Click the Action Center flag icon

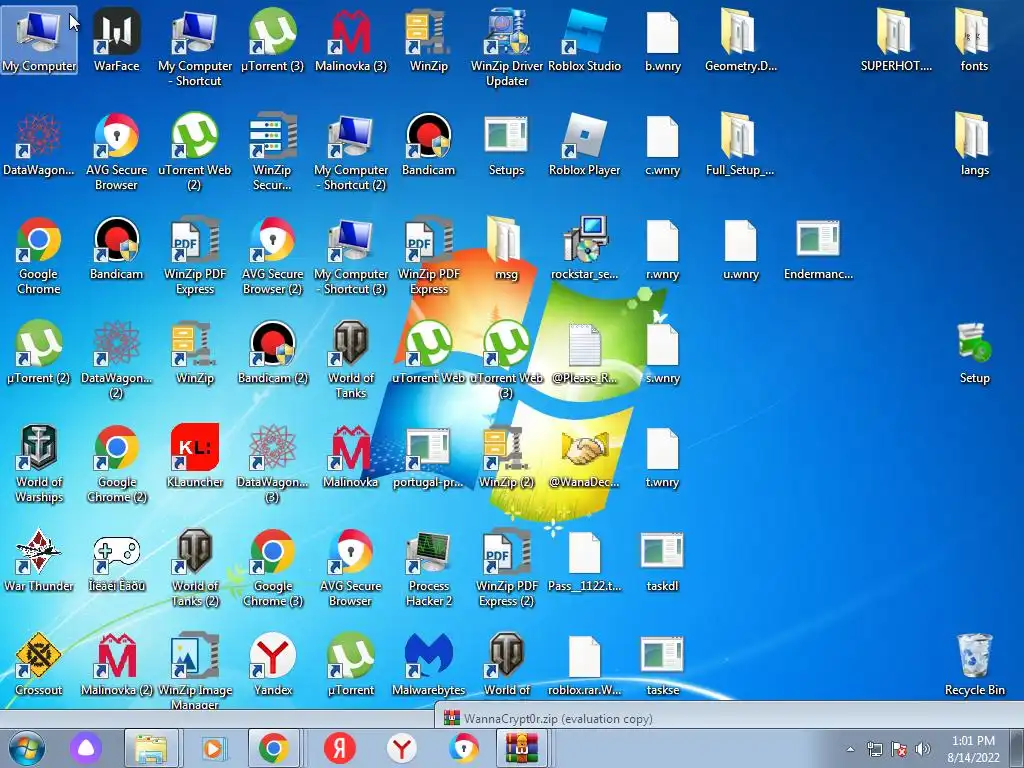(899, 749)
